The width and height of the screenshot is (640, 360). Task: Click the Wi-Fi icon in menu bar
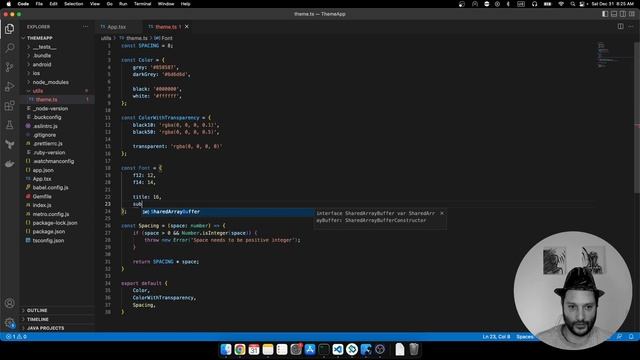pos(561,4)
